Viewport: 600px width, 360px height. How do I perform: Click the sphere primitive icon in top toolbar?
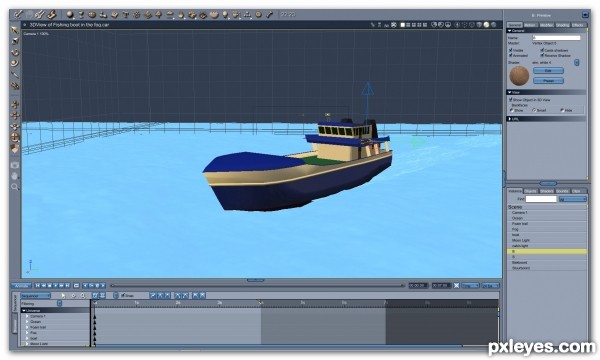click(x=70, y=15)
